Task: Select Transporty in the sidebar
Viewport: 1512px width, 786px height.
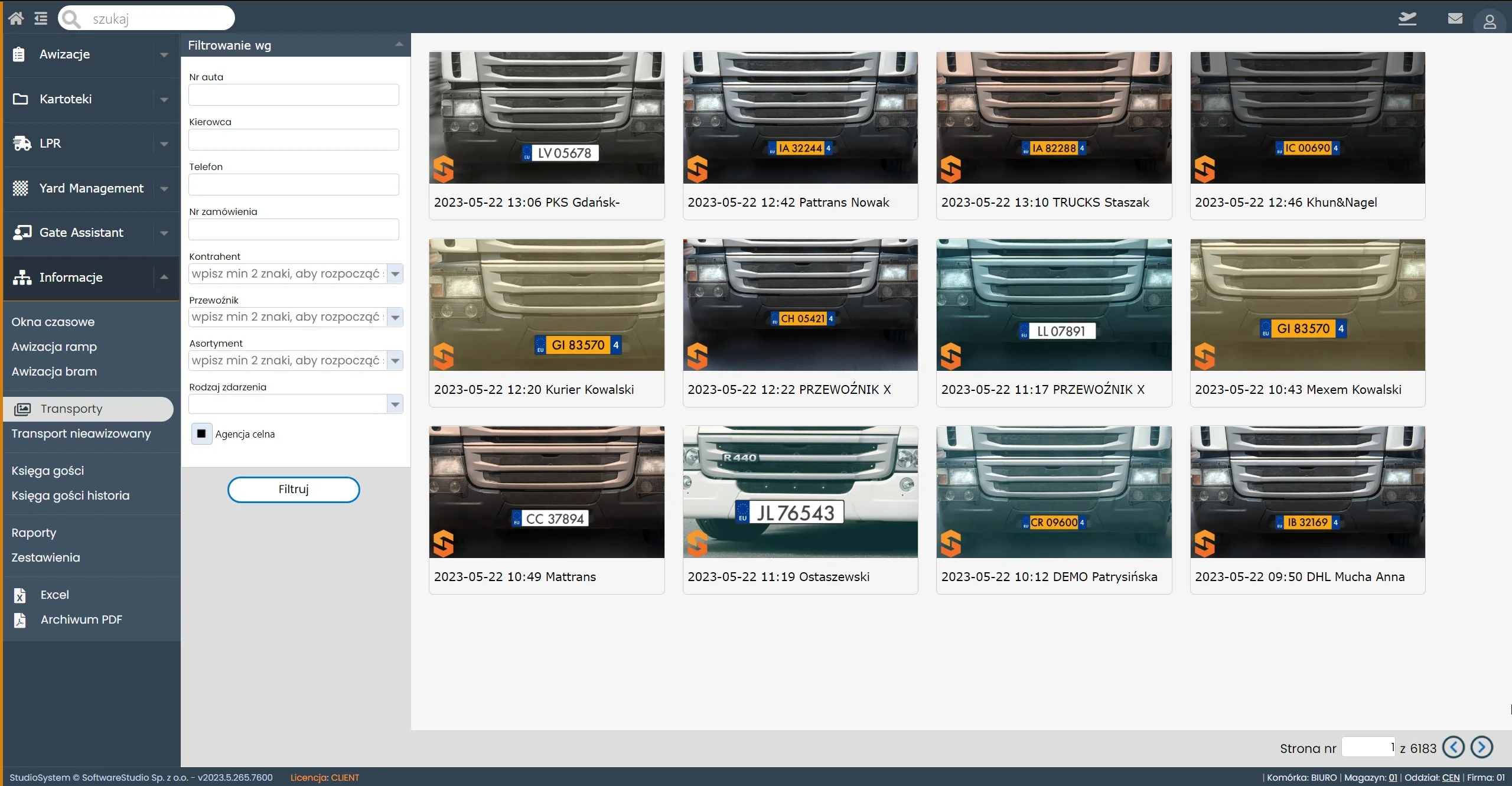Action: (x=71, y=409)
